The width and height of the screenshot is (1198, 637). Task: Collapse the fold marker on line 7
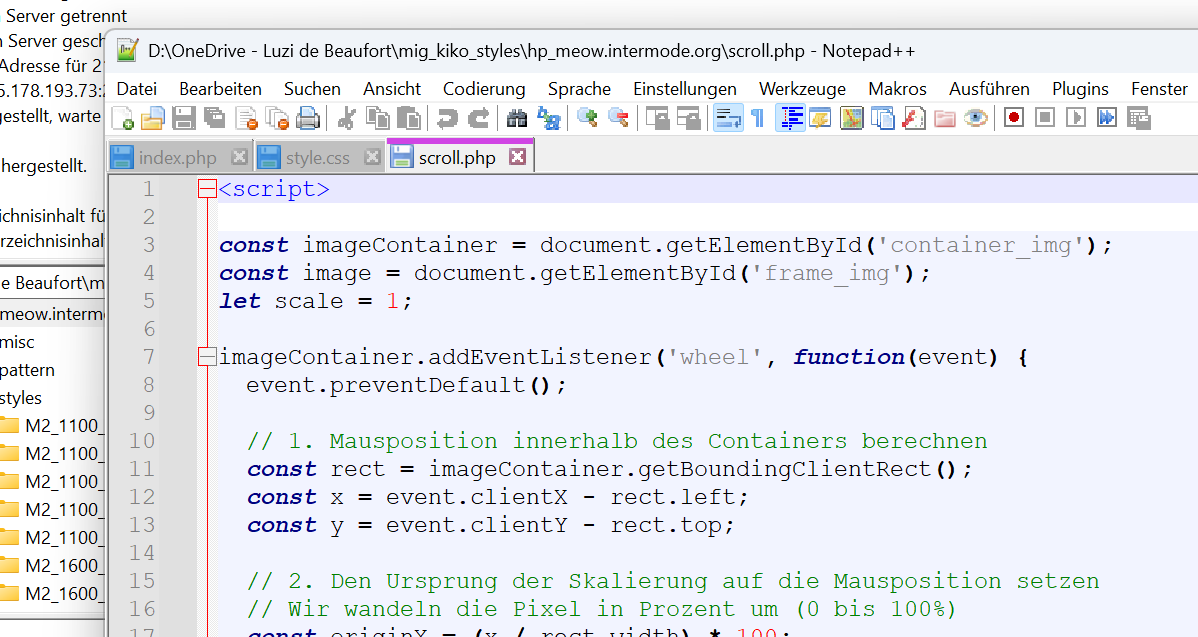pos(207,357)
